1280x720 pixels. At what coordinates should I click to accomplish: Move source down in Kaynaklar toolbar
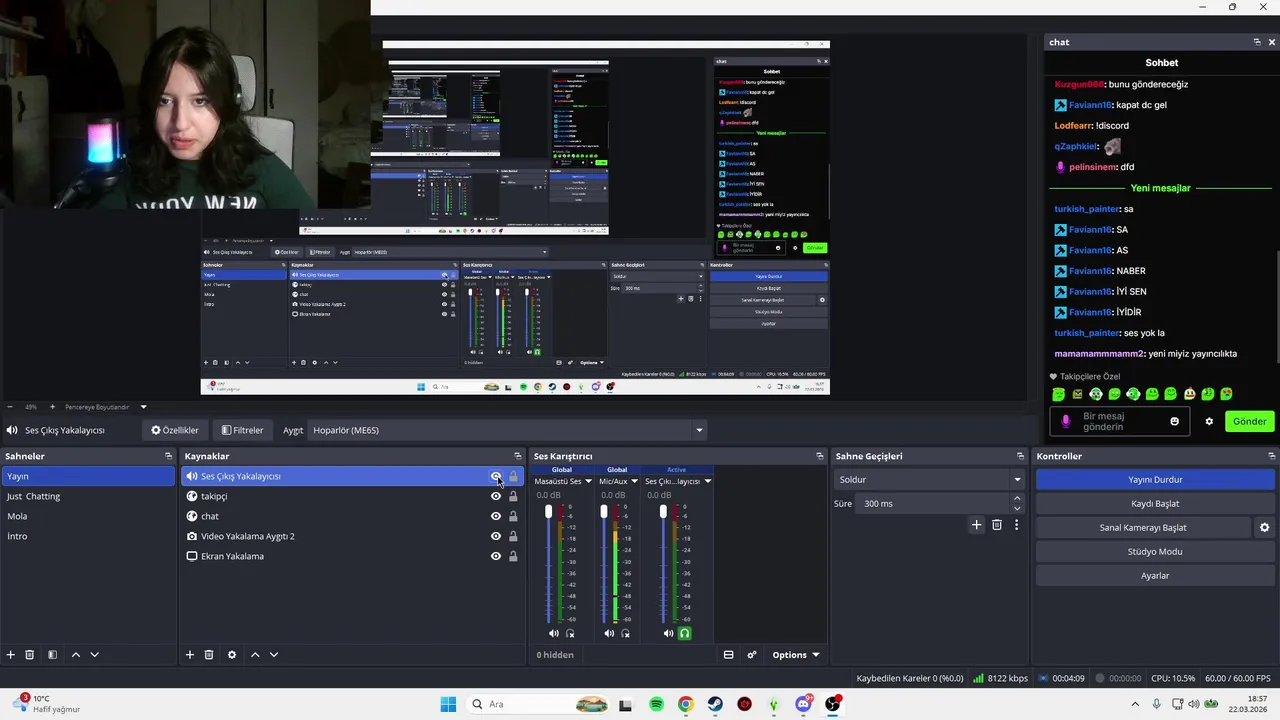tap(274, 655)
